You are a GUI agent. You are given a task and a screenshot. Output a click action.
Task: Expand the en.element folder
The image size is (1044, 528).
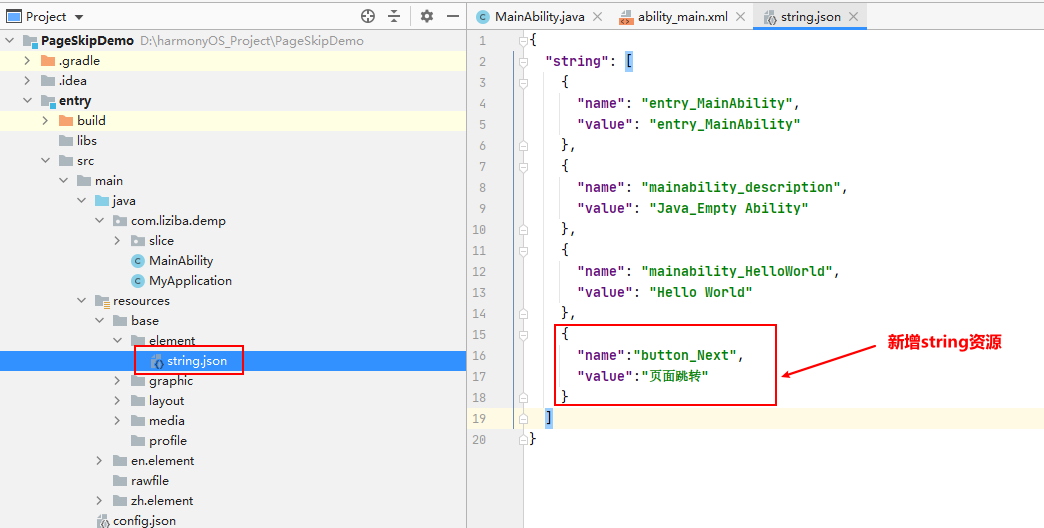point(99,461)
